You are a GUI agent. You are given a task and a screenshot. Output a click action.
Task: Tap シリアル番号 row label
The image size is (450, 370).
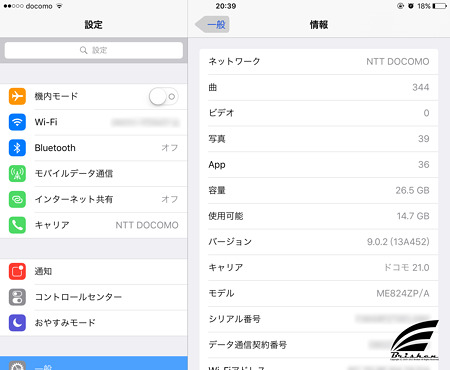[x=234, y=319]
